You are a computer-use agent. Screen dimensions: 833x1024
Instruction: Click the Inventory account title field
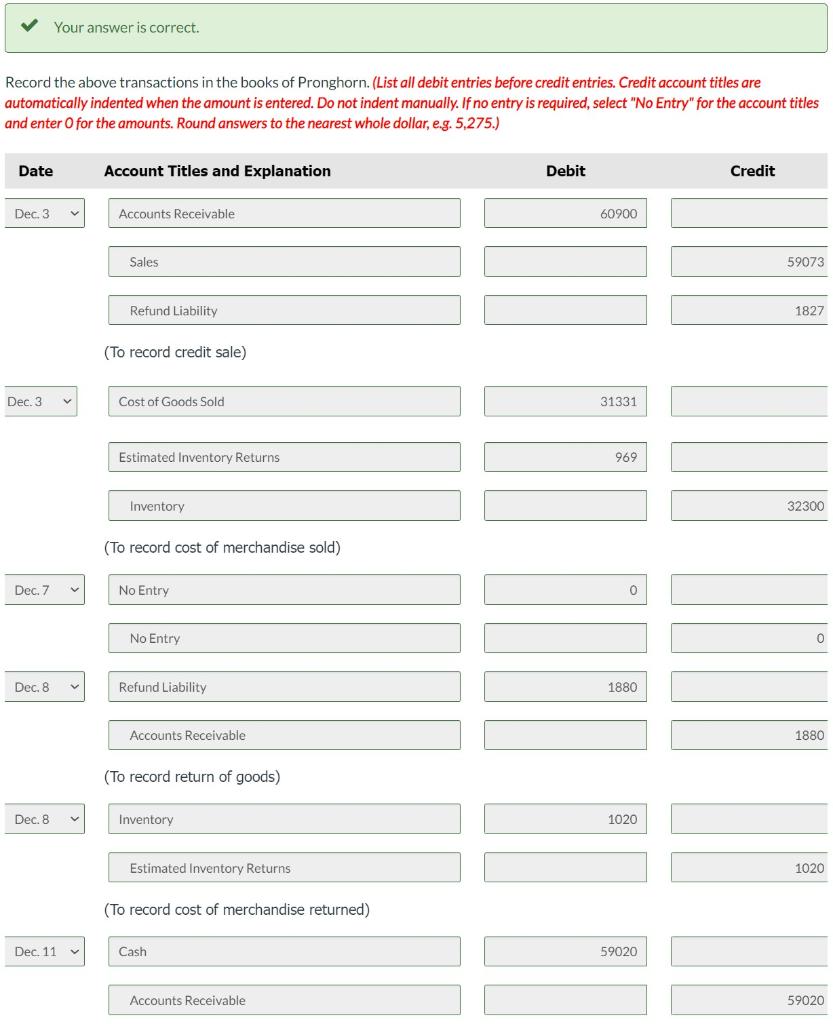pos(283,505)
